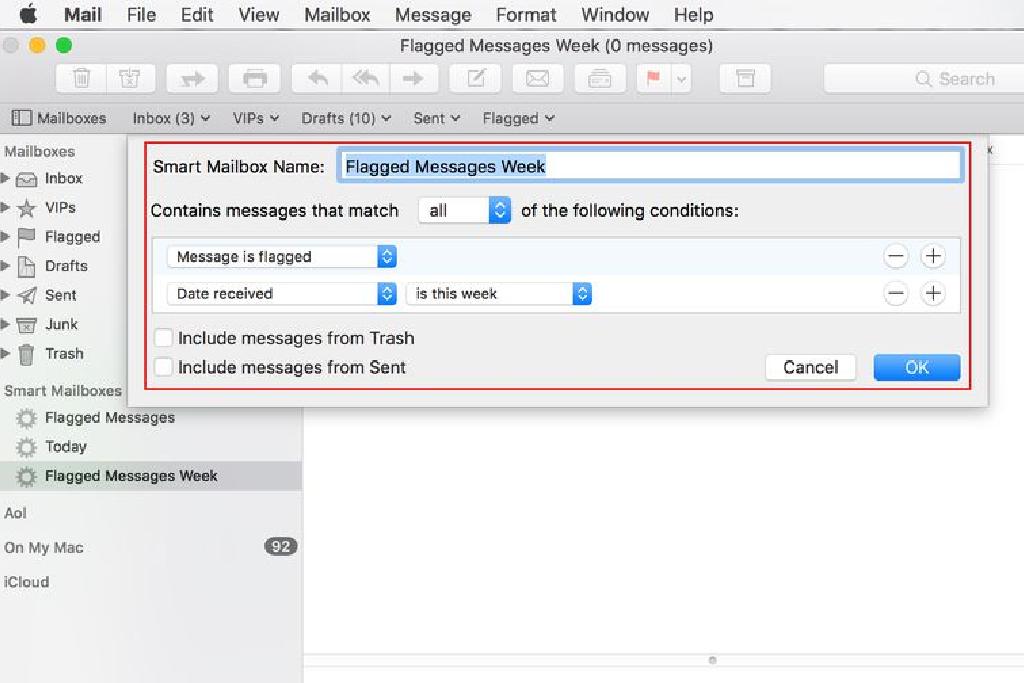This screenshot has height=683, width=1024.
Task: Expand the Trash disclosure triangle
Action: coord(5,354)
